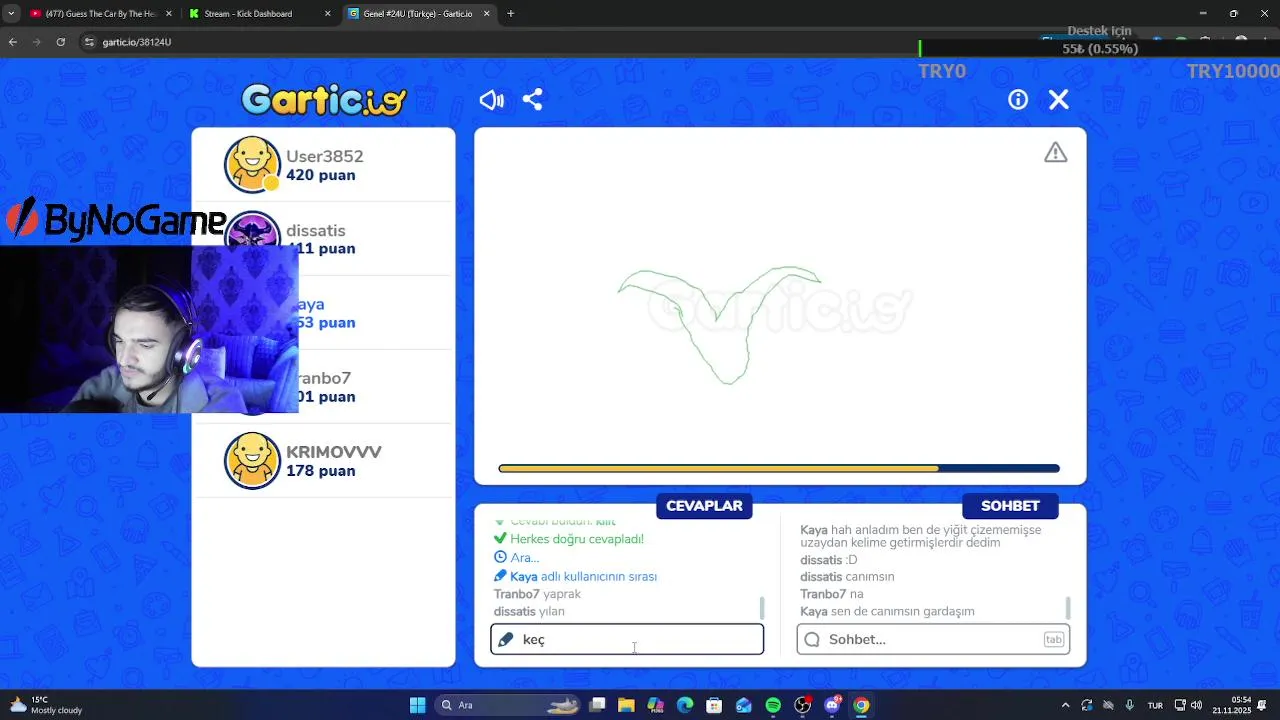Open Google Chrome from taskbar
Viewport: 1280px width, 720px height.
coord(861,705)
